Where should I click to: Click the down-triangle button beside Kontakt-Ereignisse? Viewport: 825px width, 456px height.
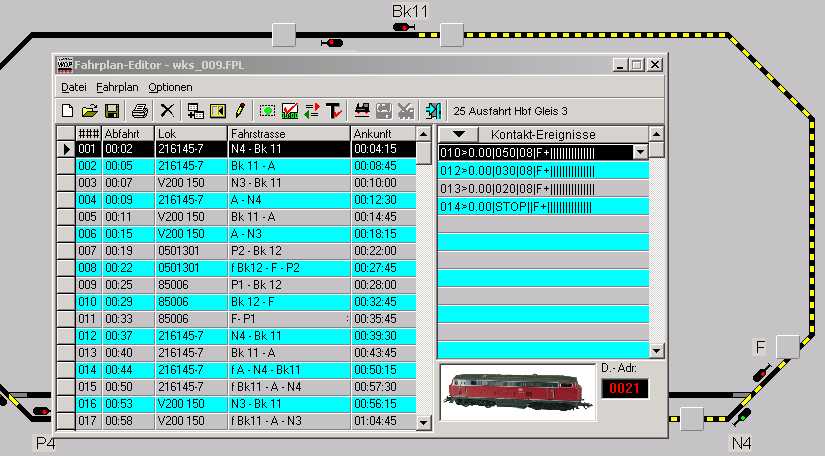[x=458, y=134]
